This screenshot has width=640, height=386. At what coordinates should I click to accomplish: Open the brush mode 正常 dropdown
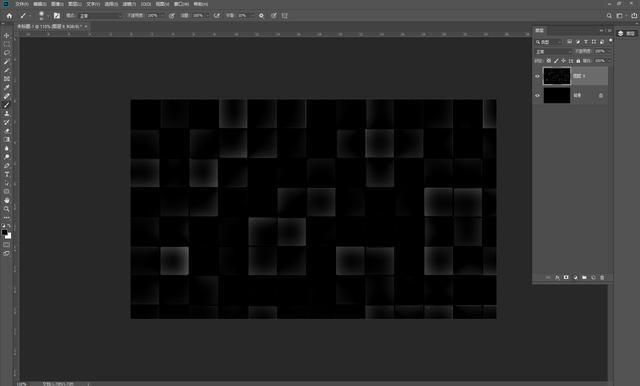coord(101,16)
